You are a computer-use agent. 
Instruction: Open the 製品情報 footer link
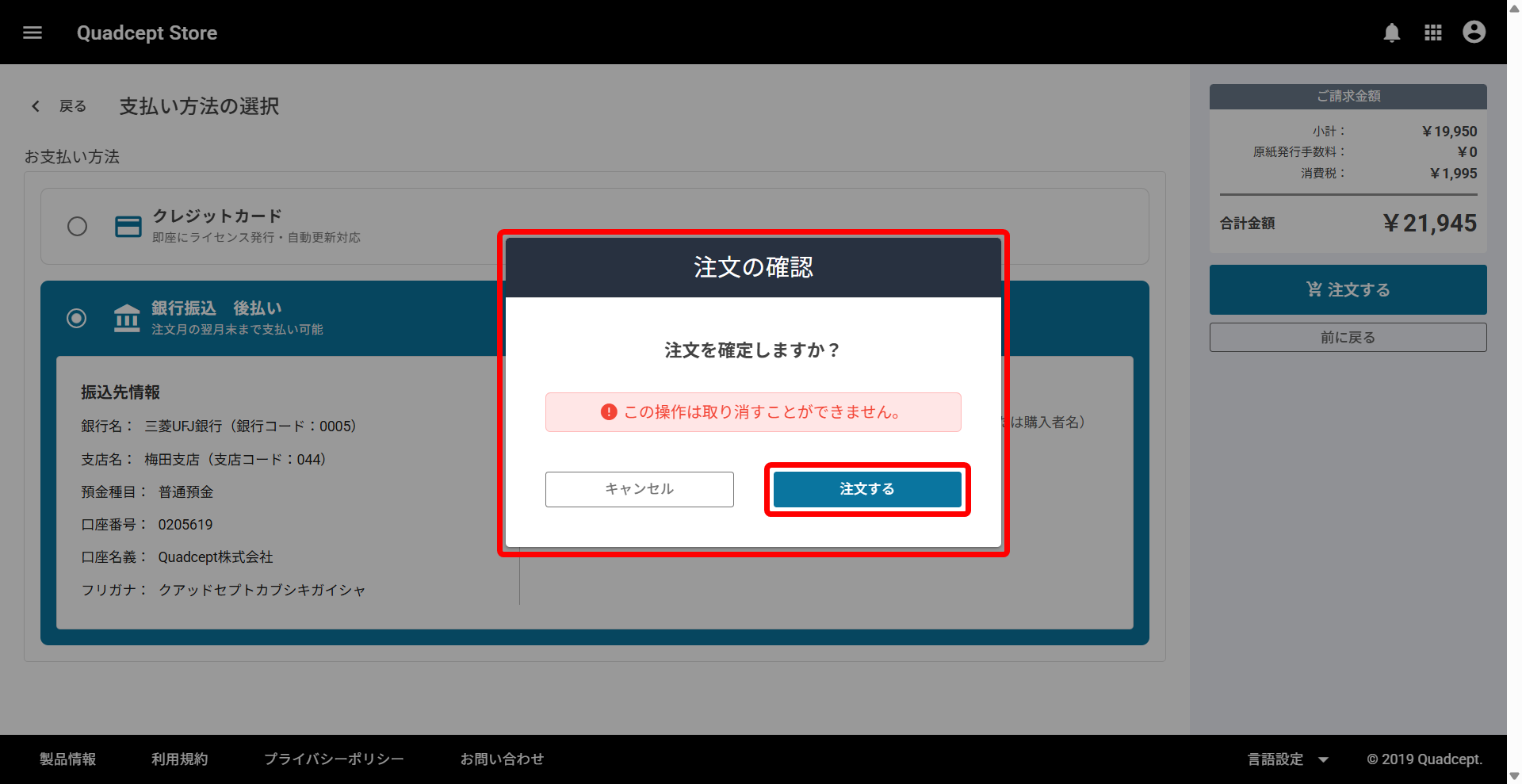point(68,759)
